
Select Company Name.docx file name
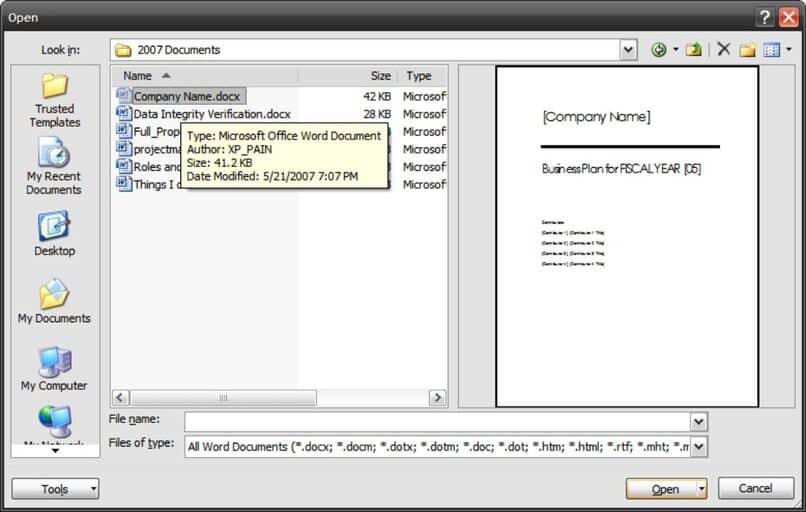point(187,96)
